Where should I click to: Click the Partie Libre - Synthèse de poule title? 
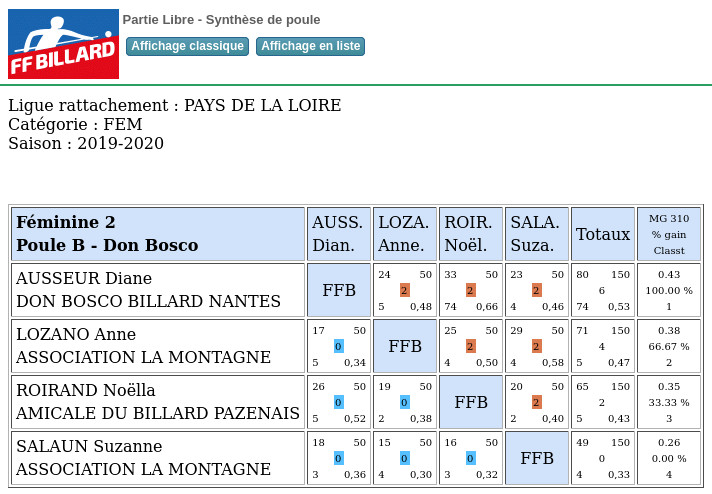222,20
